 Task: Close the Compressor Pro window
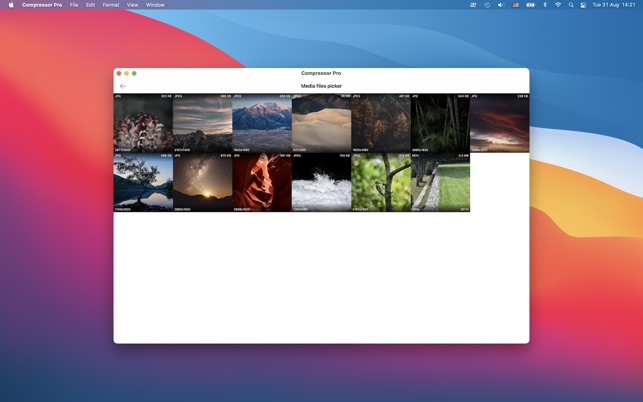point(119,73)
